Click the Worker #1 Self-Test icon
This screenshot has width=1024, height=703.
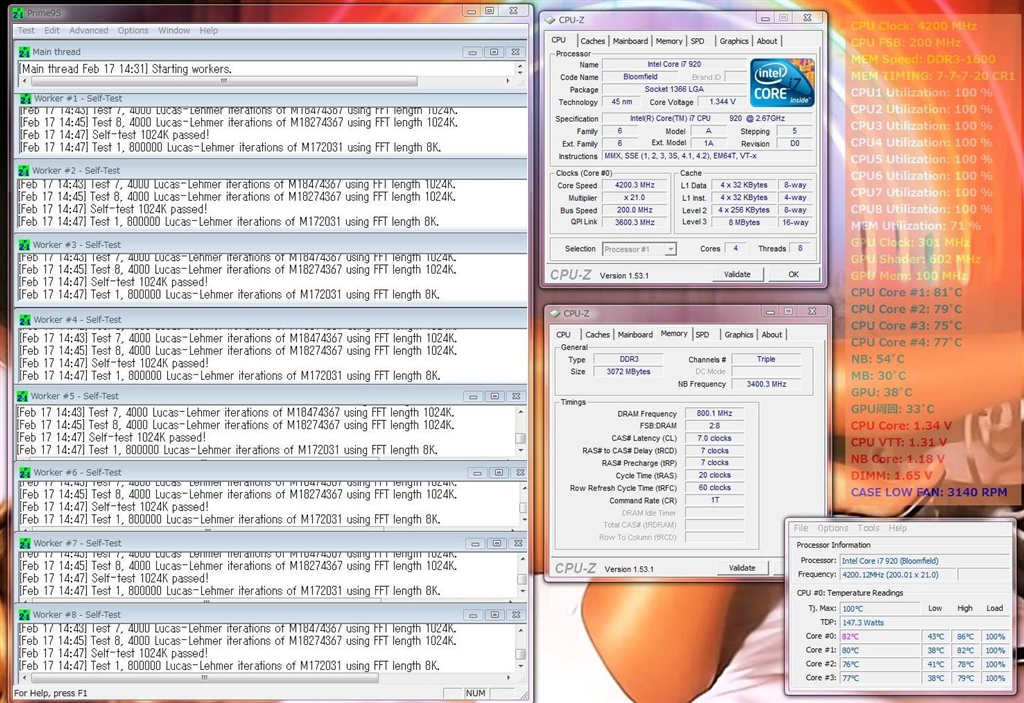click(23, 99)
